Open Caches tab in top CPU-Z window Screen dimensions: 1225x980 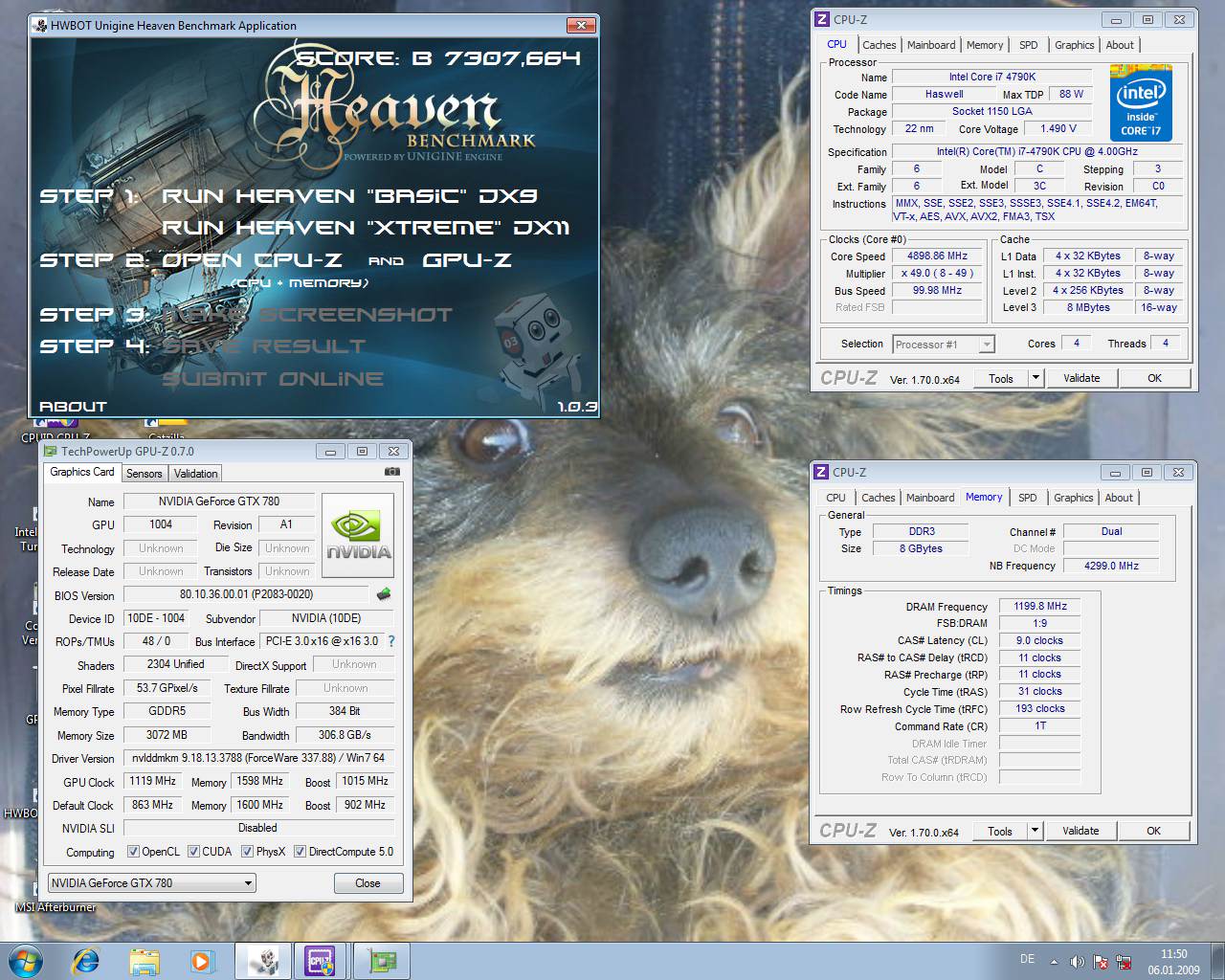pos(879,45)
